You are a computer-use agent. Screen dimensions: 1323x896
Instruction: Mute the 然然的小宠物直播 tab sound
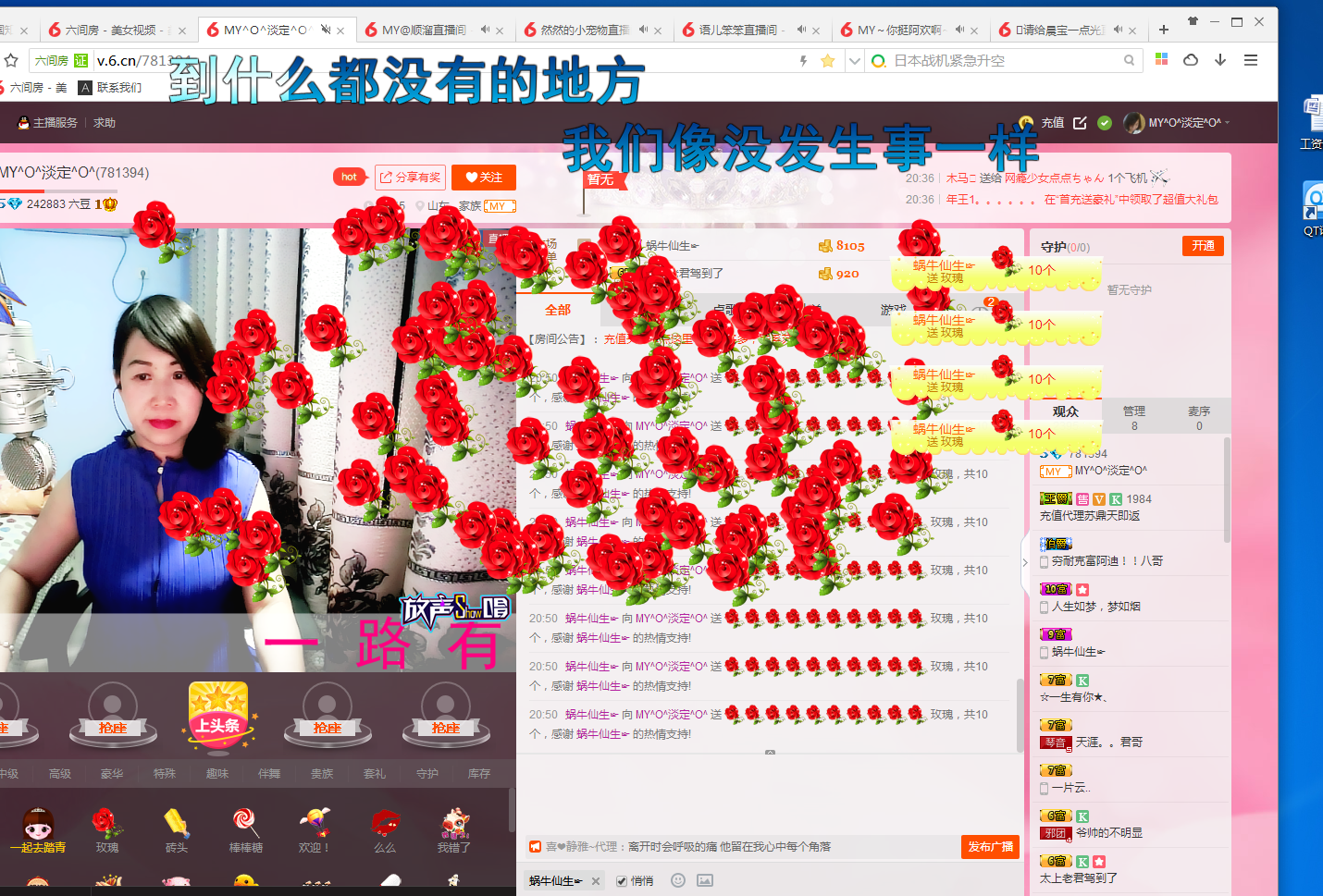coord(643,30)
